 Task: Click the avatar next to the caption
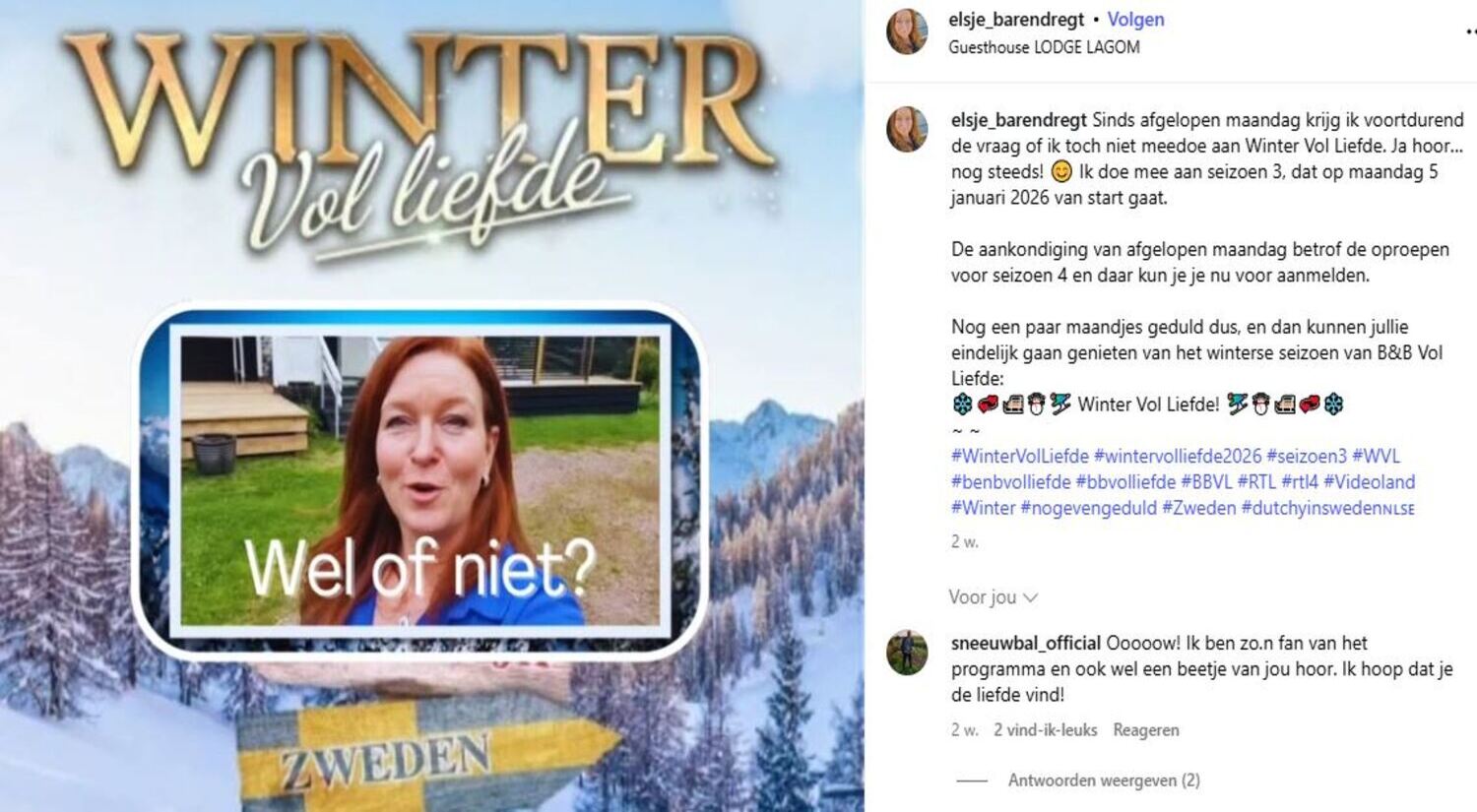click(907, 130)
